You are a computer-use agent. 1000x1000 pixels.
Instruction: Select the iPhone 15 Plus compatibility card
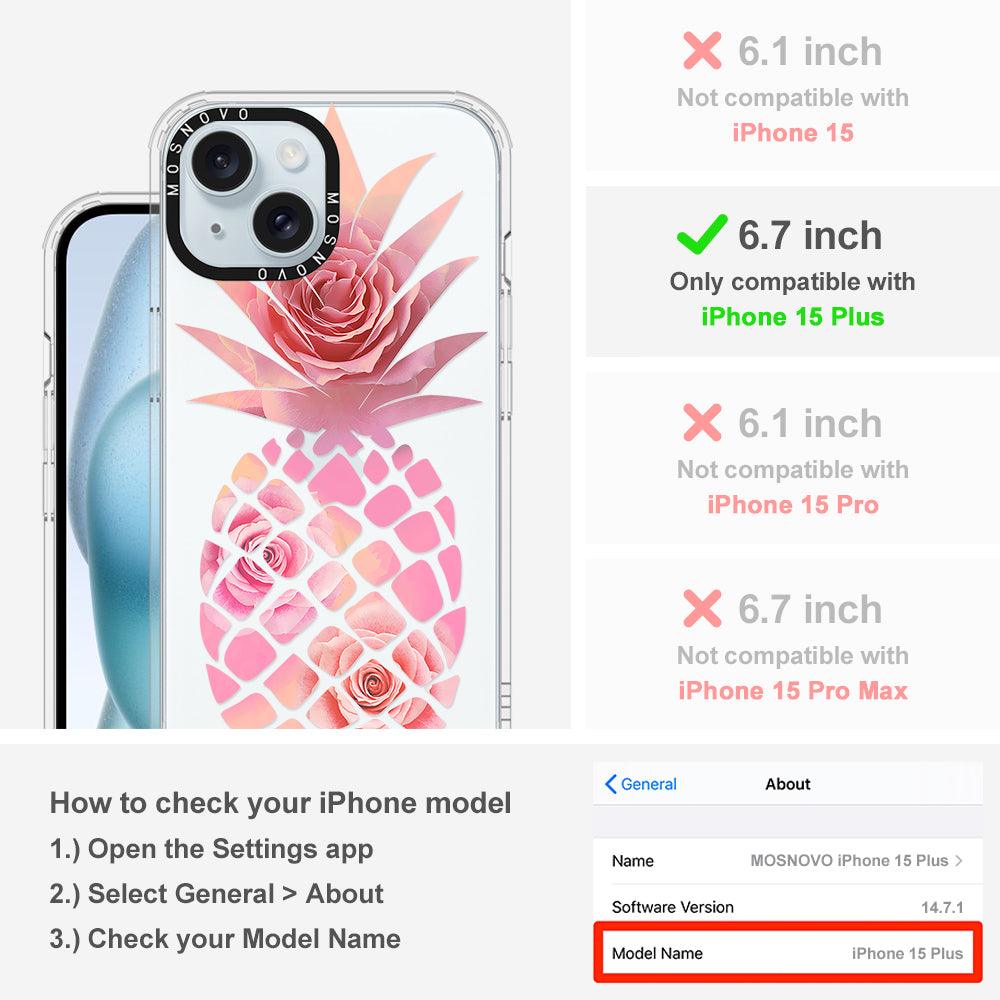[x=792, y=271]
